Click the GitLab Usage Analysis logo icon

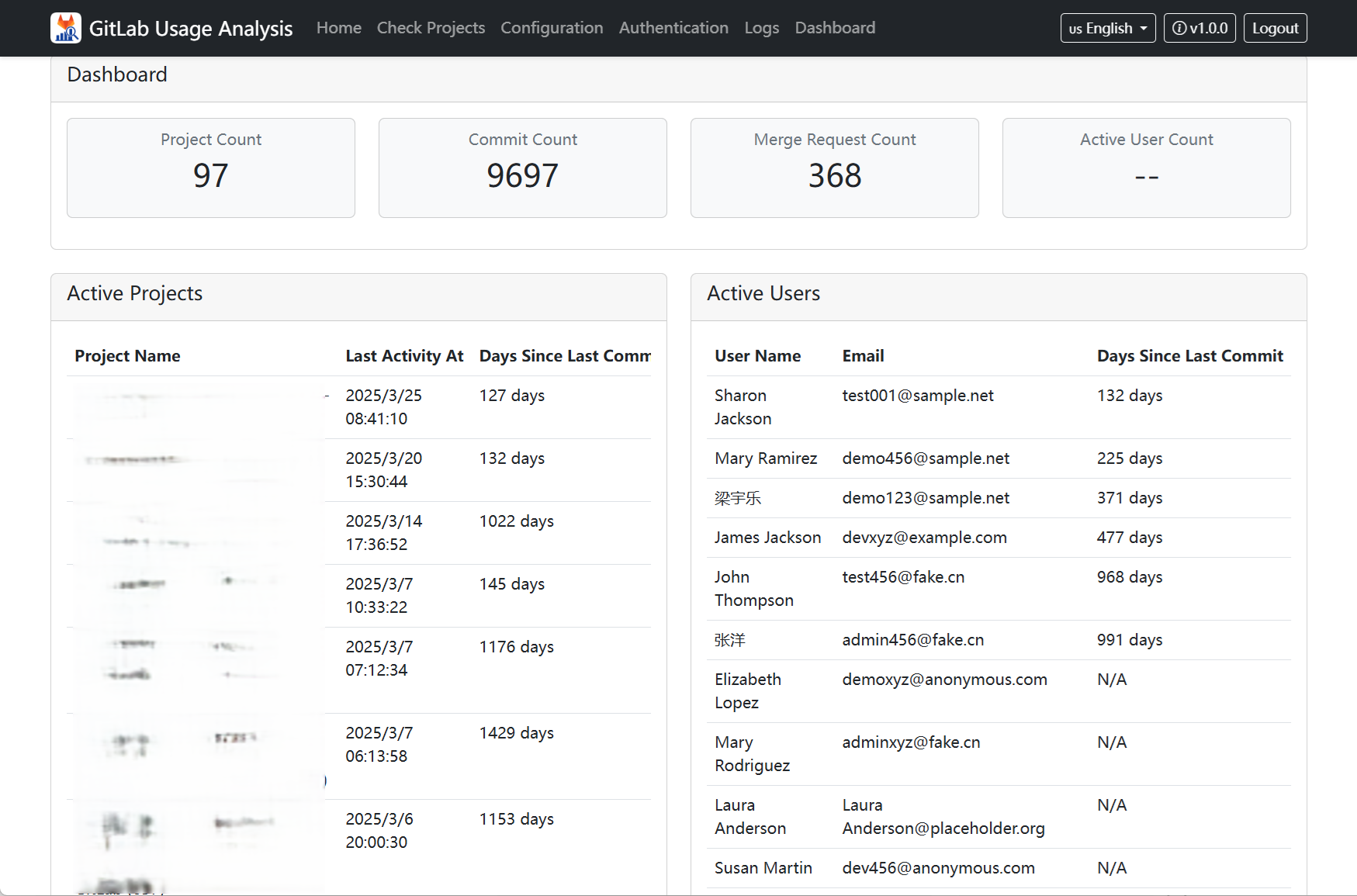click(66, 28)
